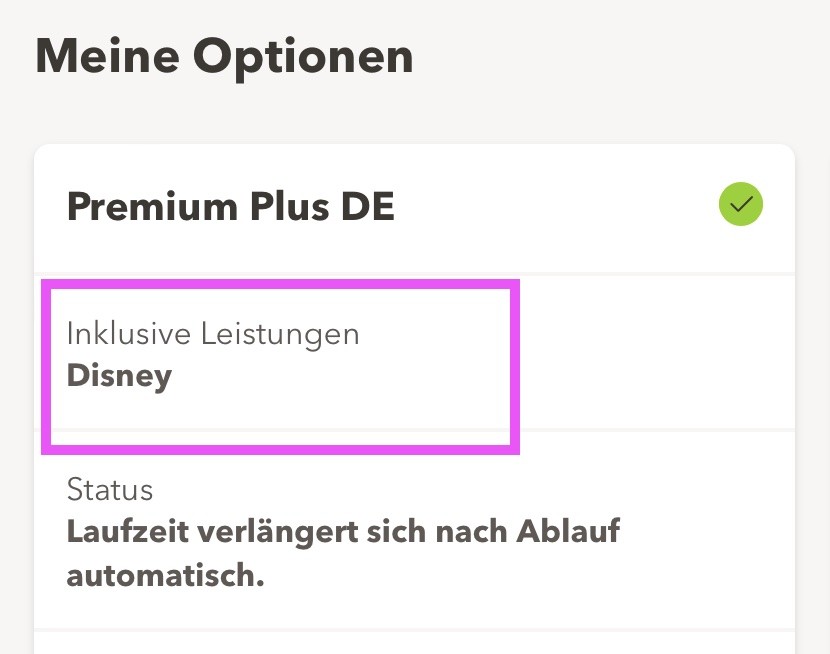Click the empty row below the status text
This screenshot has height=654, width=830.
414,642
